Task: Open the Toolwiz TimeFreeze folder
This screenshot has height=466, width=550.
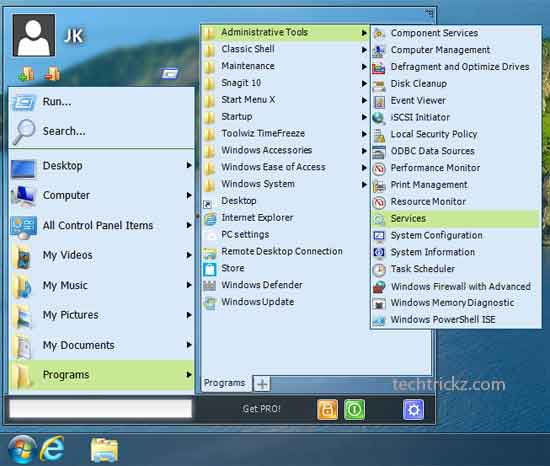Action: pyautogui.click(x=285, y=134)
